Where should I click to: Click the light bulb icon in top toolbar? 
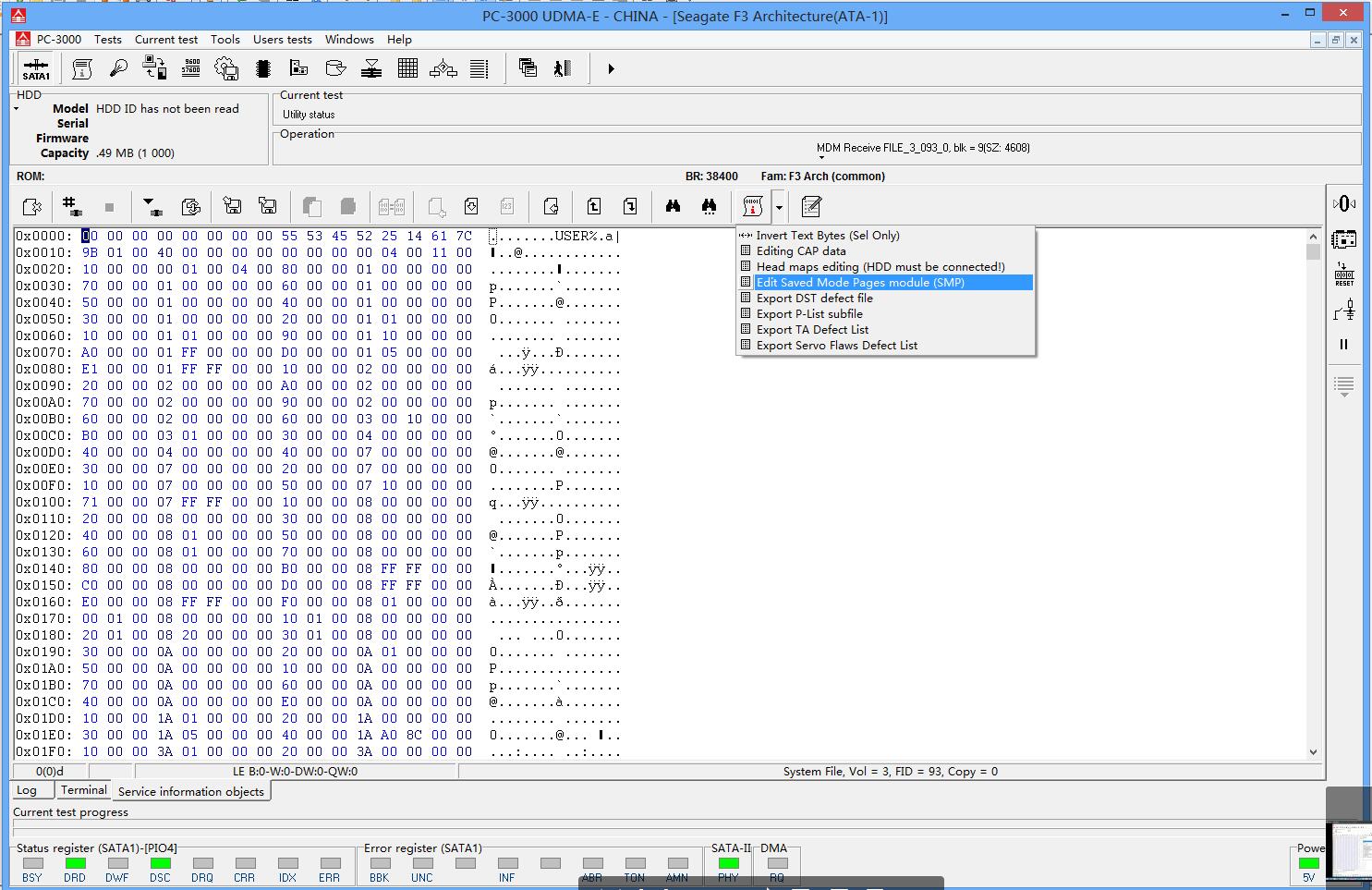(x=118, y=68)
